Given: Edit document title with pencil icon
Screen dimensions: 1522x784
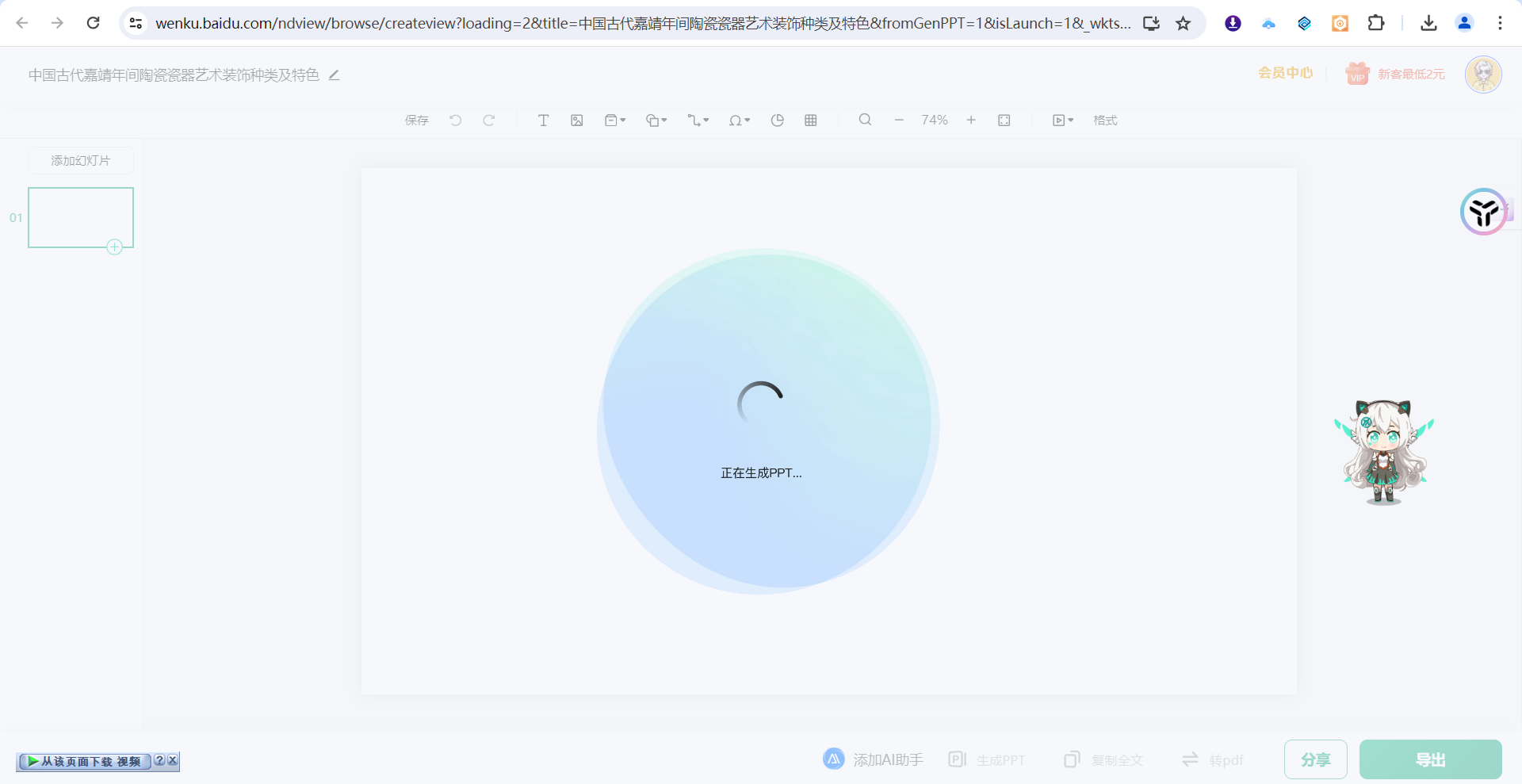Looking at the screenshot, I should tap(335, 75).
